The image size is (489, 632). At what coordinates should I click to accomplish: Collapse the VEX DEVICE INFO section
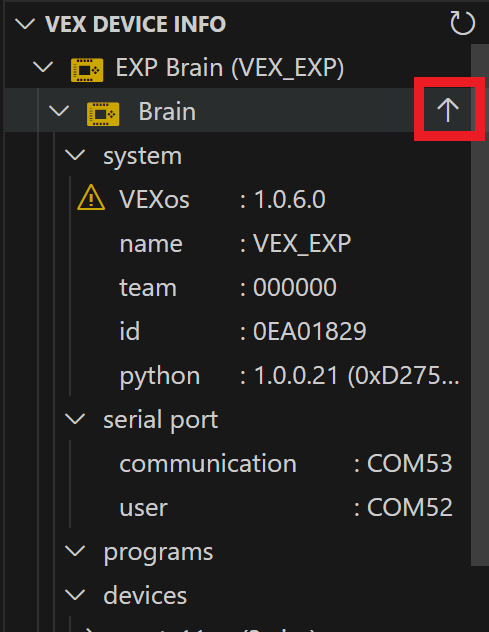(x=25, y=24)
